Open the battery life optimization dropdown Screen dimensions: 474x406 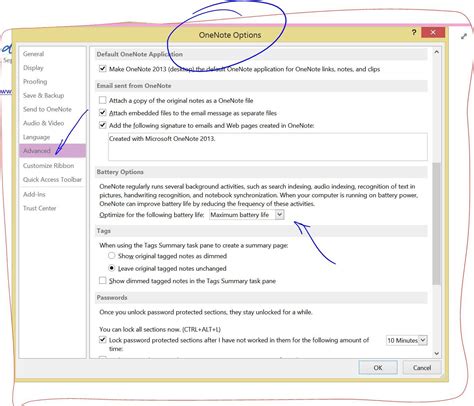280,215
